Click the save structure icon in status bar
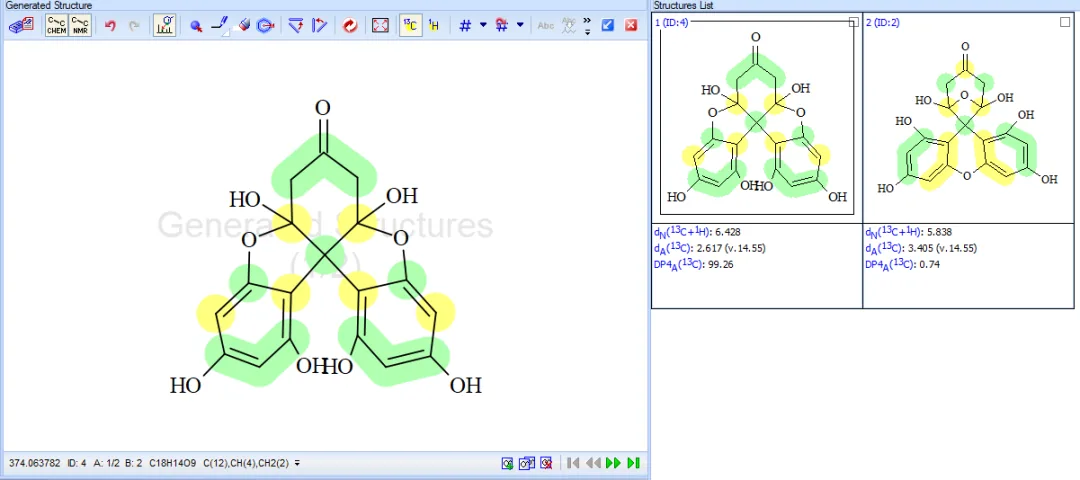 (508, 463)
